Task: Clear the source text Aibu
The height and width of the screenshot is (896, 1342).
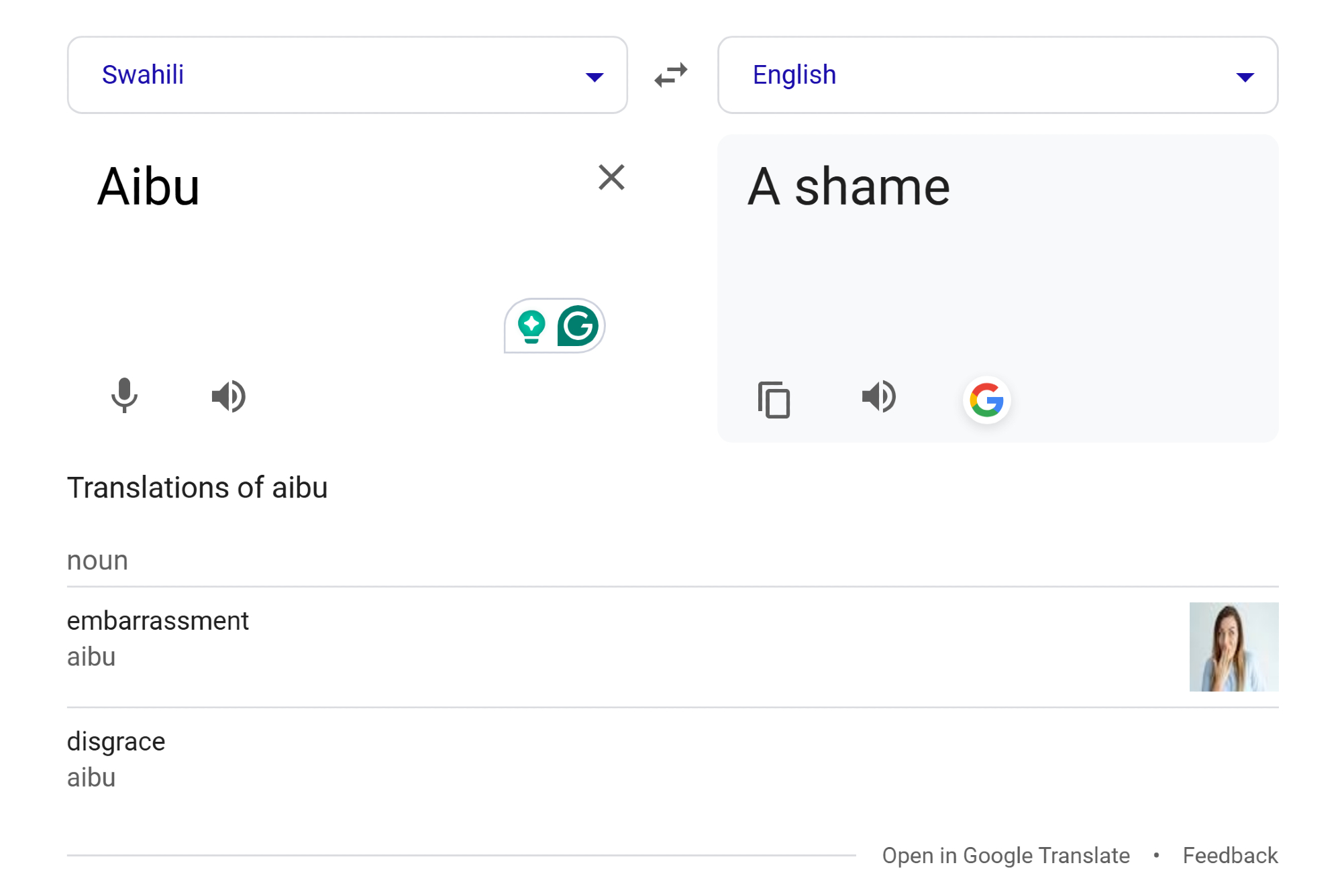Action: point(611,178)
